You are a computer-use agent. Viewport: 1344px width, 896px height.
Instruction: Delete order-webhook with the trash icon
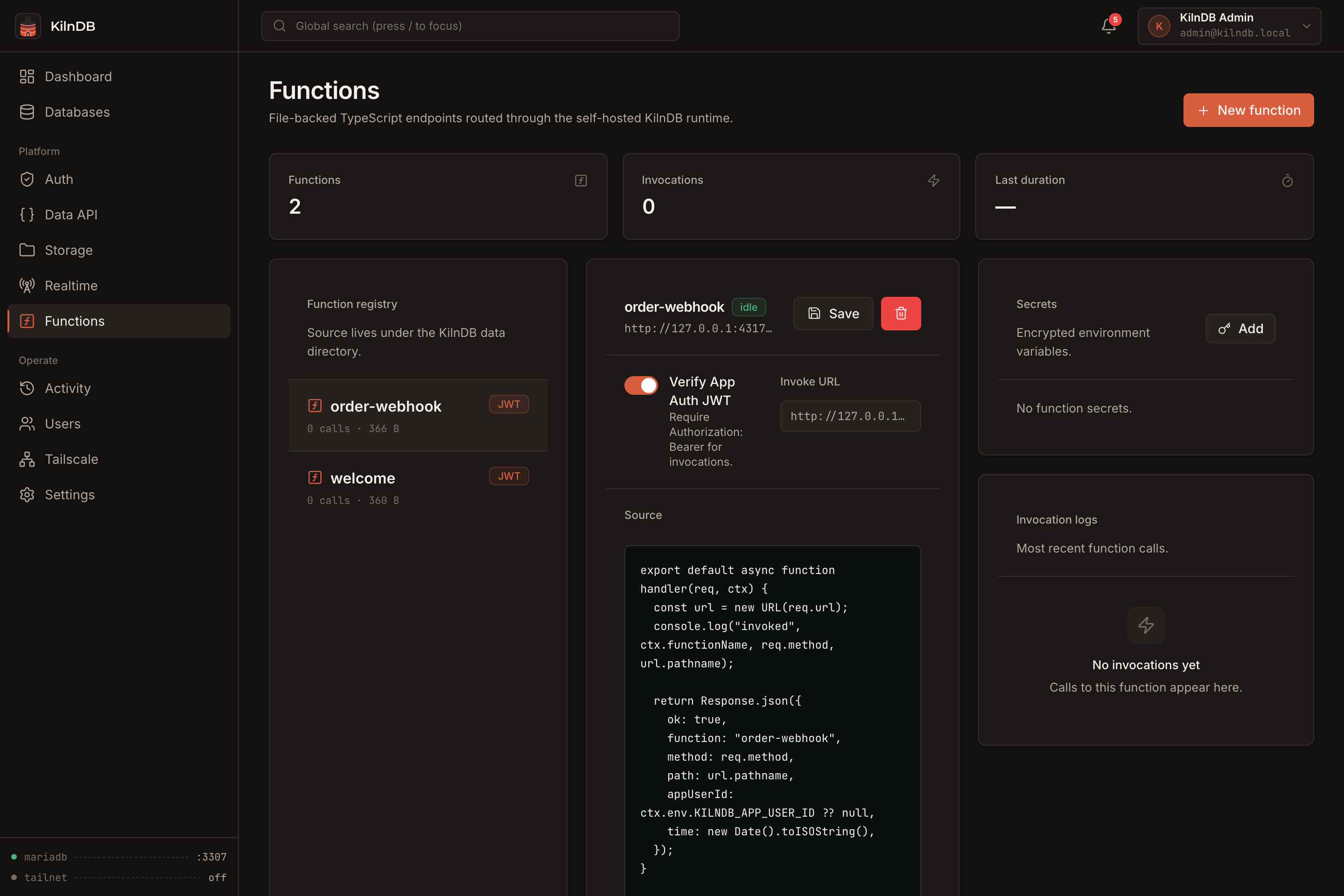[x=901, y=313]
